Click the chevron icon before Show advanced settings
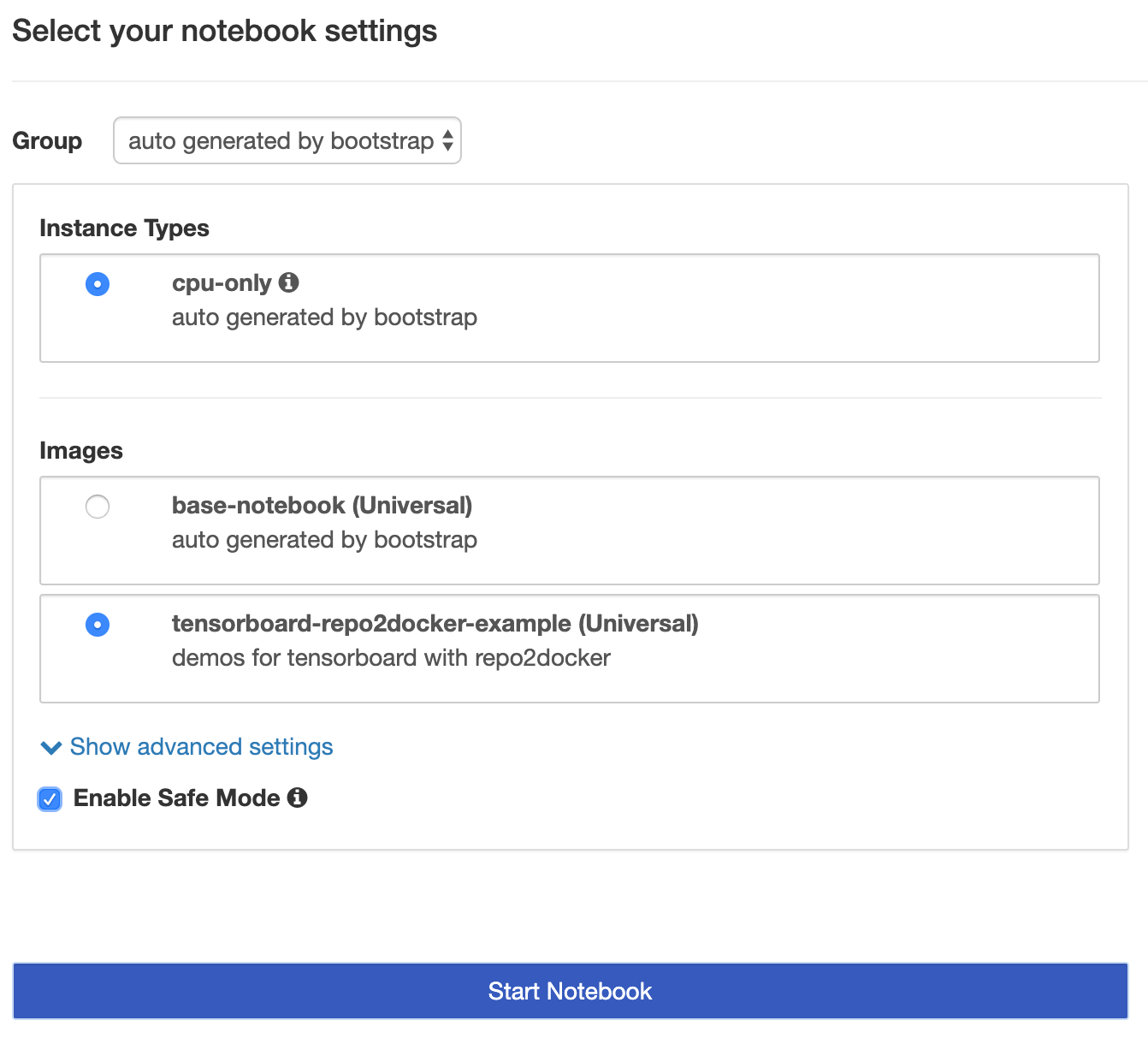This screenshot has height=1044, width=1148. [51, 748]
